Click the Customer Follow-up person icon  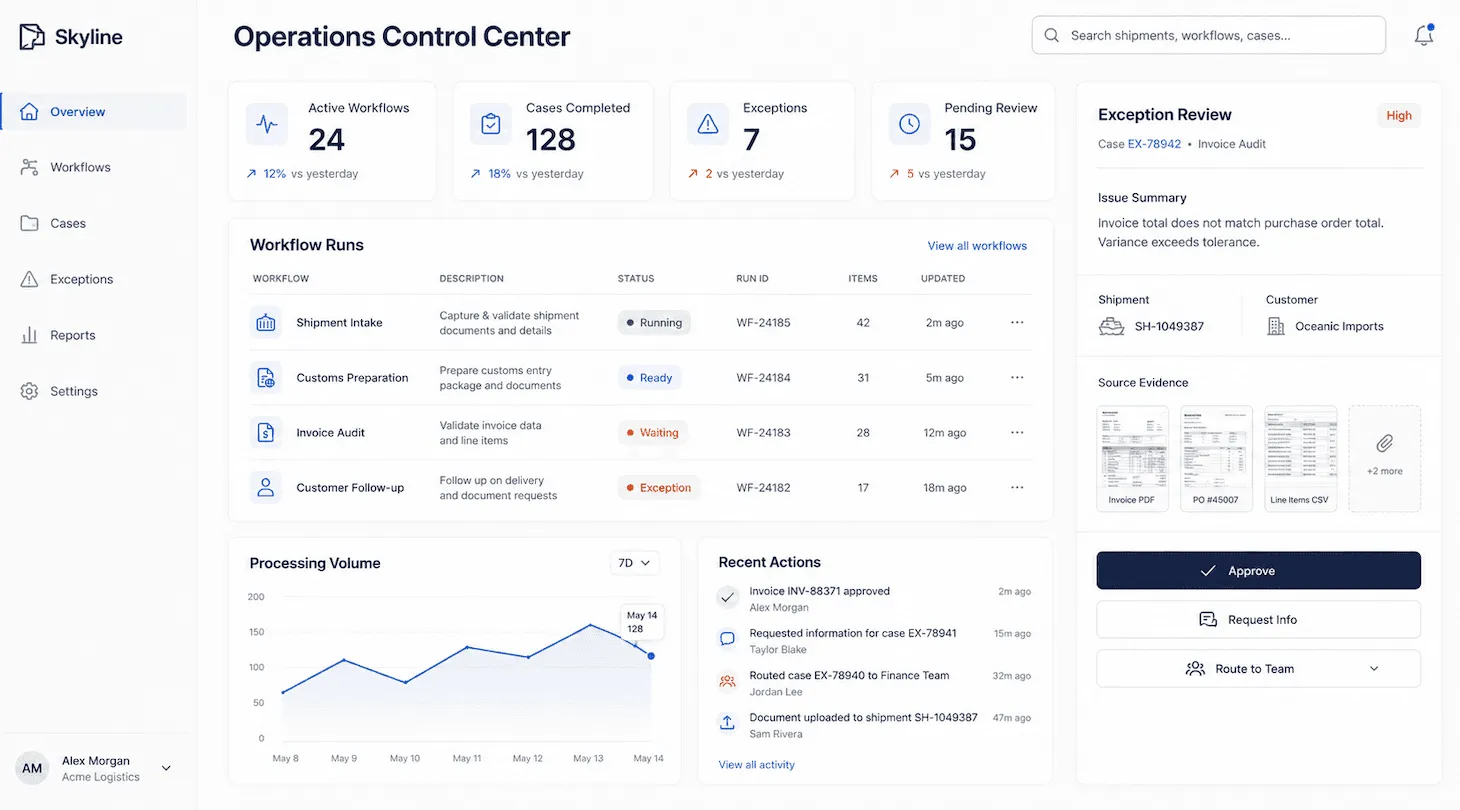coord(265,488)
